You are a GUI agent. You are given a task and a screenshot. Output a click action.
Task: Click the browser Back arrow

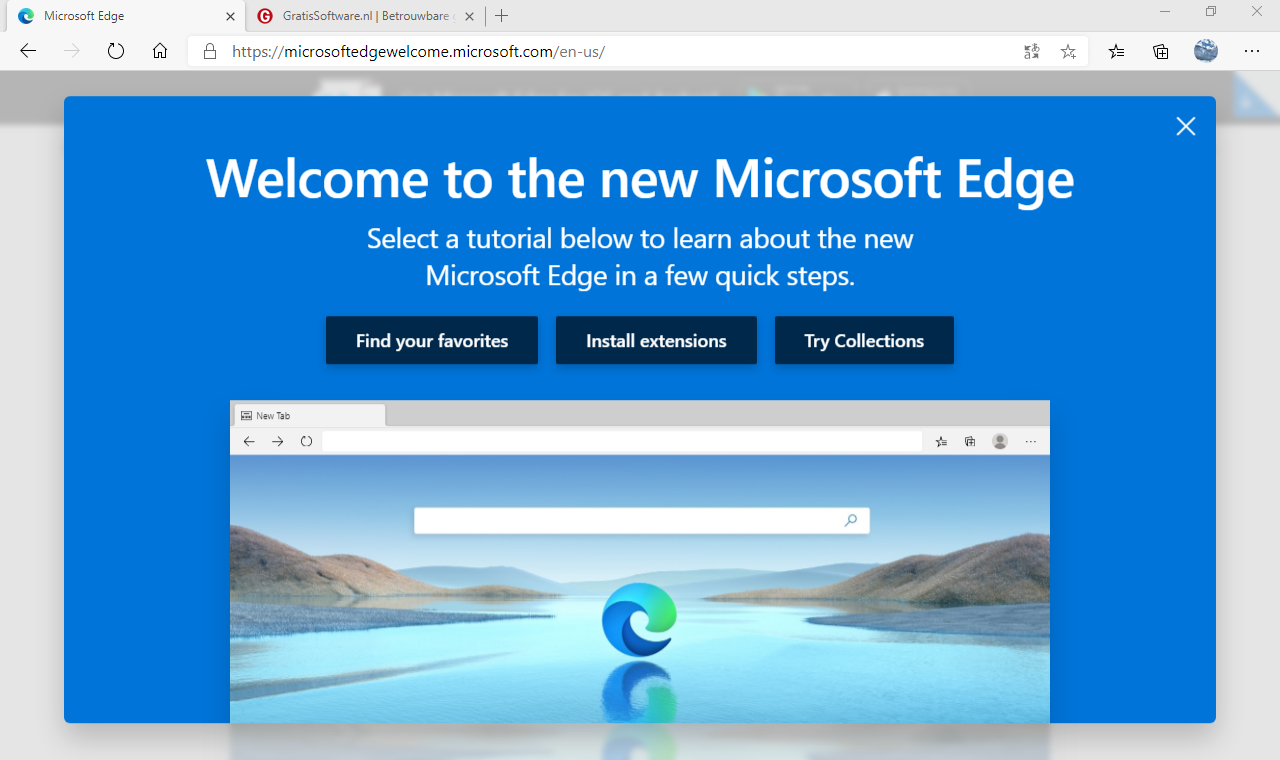tap(28, 51)
